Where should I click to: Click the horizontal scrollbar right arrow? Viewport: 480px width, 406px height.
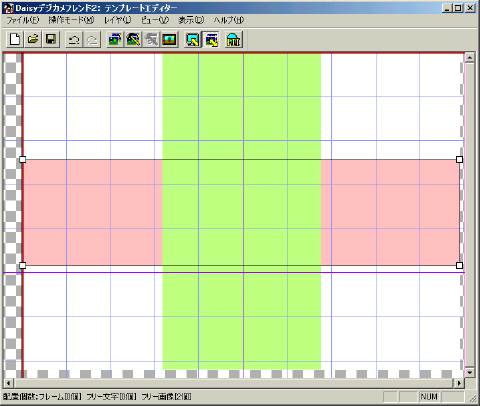coord(459,383)
